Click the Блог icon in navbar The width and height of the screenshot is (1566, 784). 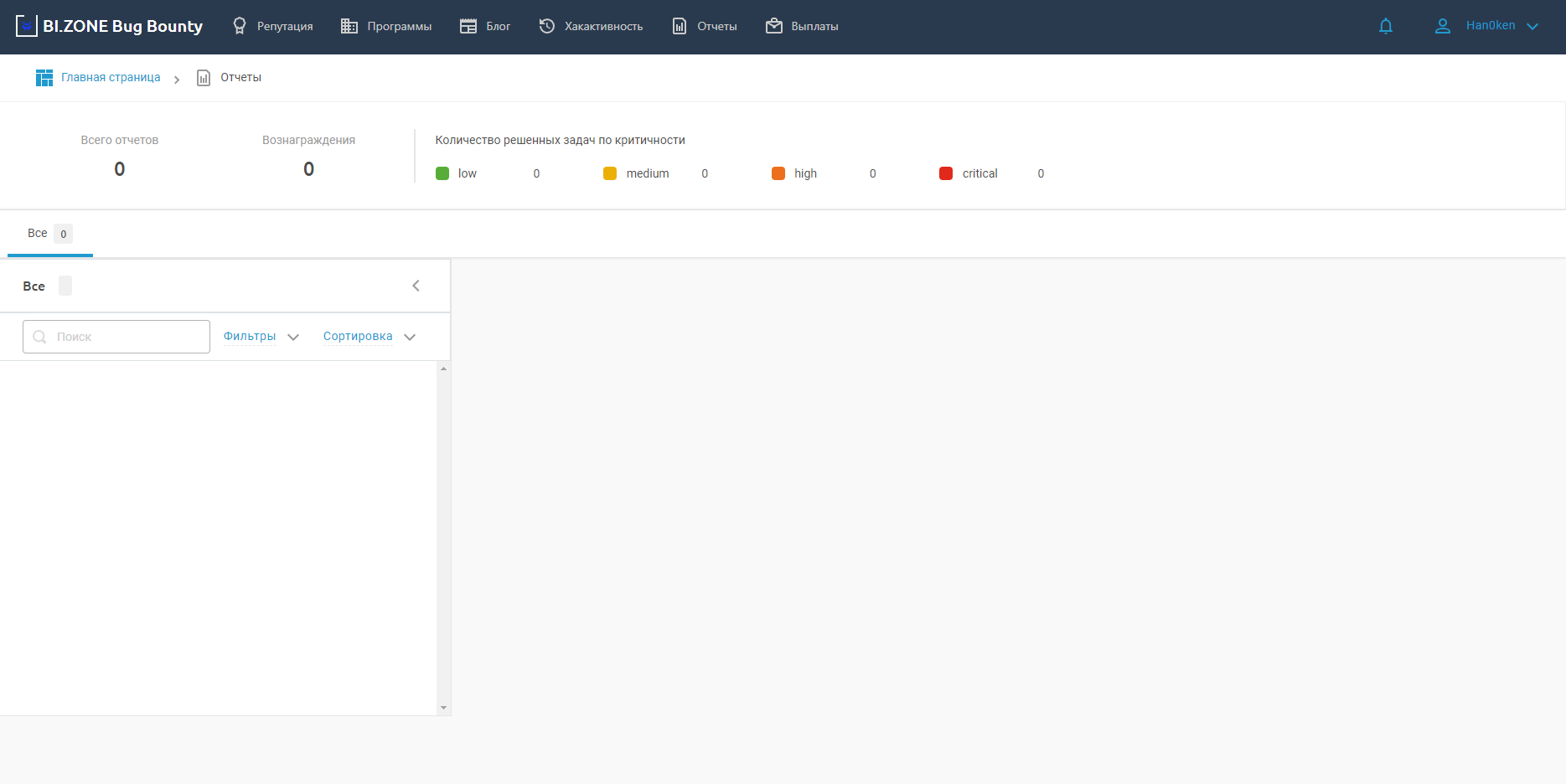tap(468, 26)
